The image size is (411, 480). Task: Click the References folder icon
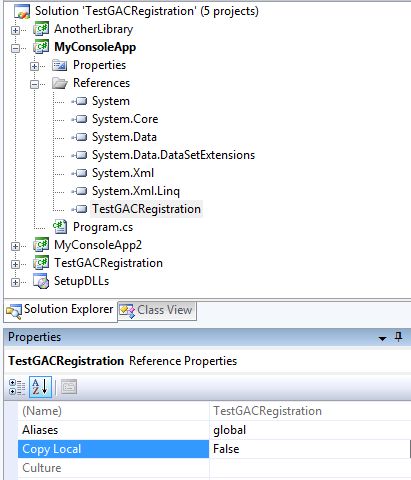click(60, 83)
